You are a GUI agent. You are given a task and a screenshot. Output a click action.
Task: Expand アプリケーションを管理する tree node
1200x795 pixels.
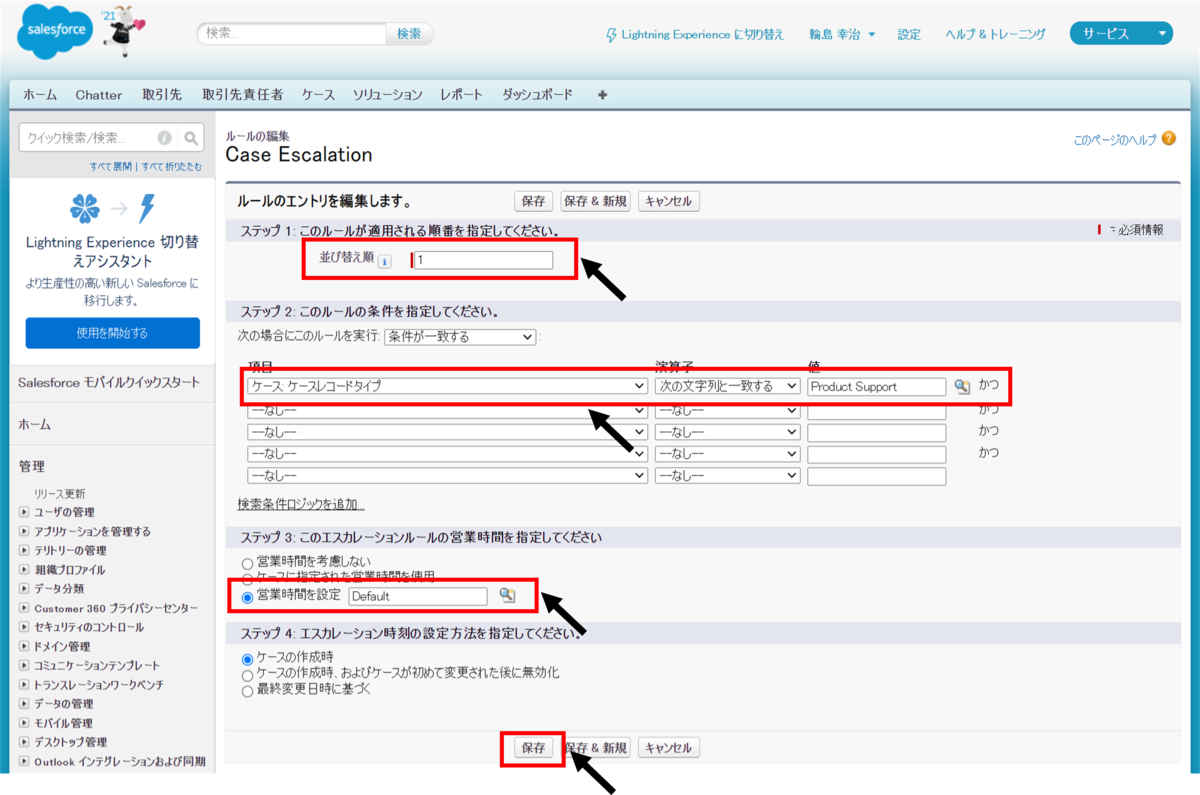click(x=24, y=531)
